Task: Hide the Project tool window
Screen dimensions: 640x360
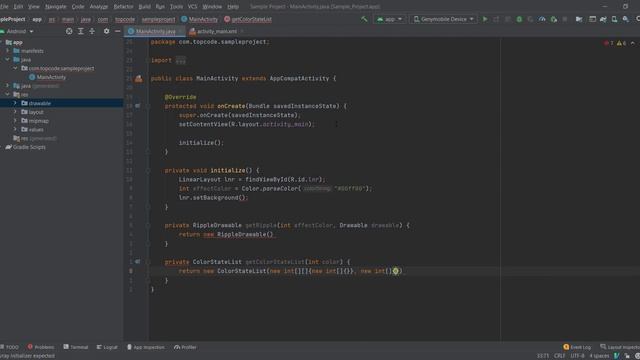Action: [118, 31]
